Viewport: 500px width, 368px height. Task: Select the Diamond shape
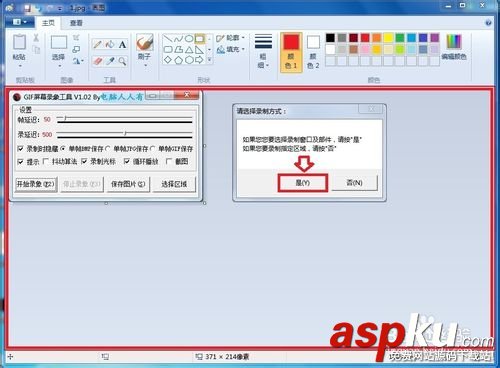point(168,60)
